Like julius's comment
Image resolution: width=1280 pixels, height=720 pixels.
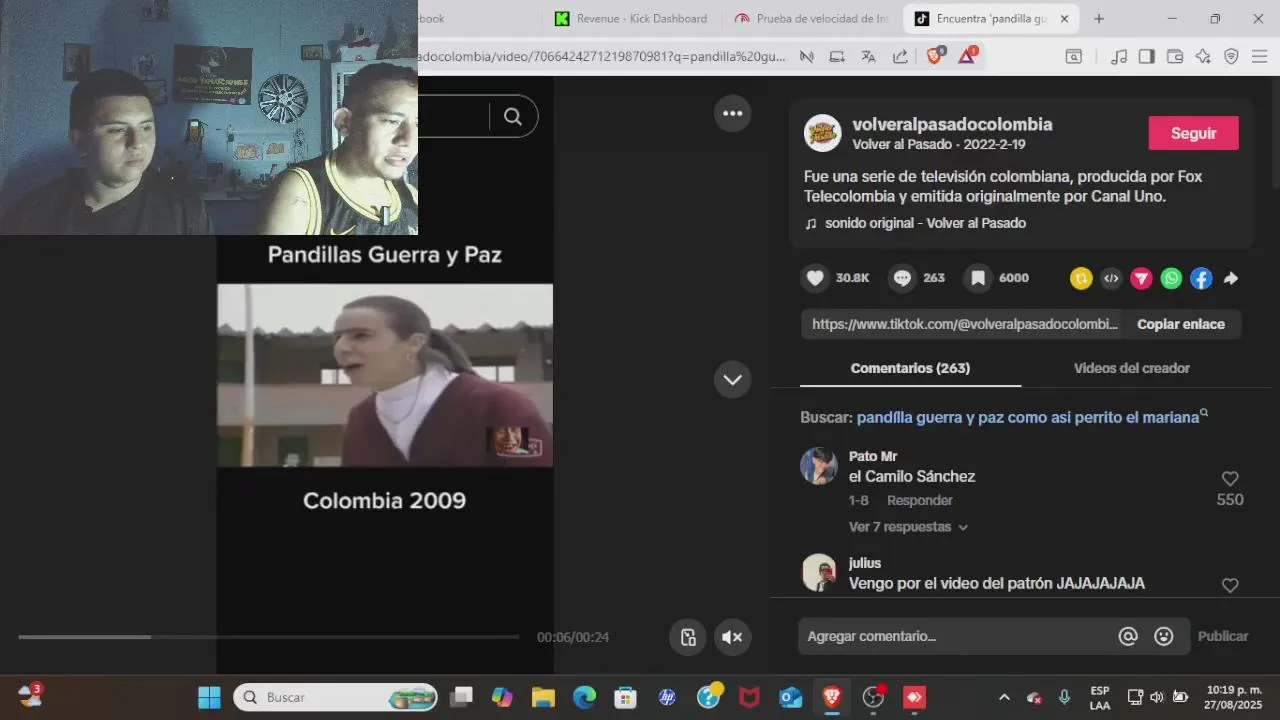click(x=1230, y=586)
